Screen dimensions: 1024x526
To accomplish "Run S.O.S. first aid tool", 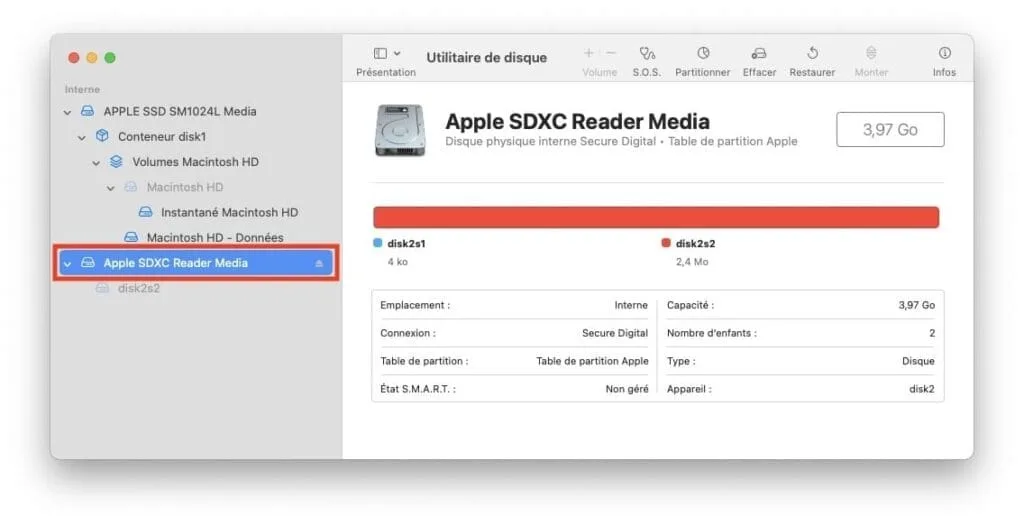I will 647,61.
